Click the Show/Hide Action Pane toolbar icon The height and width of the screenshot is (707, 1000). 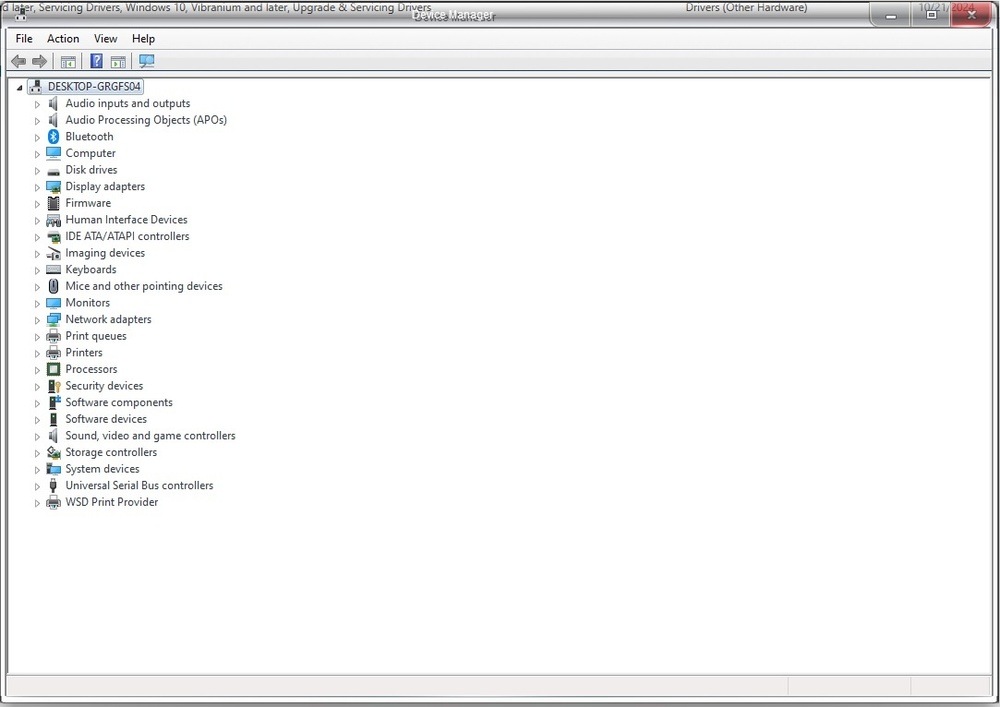point(118,62)
